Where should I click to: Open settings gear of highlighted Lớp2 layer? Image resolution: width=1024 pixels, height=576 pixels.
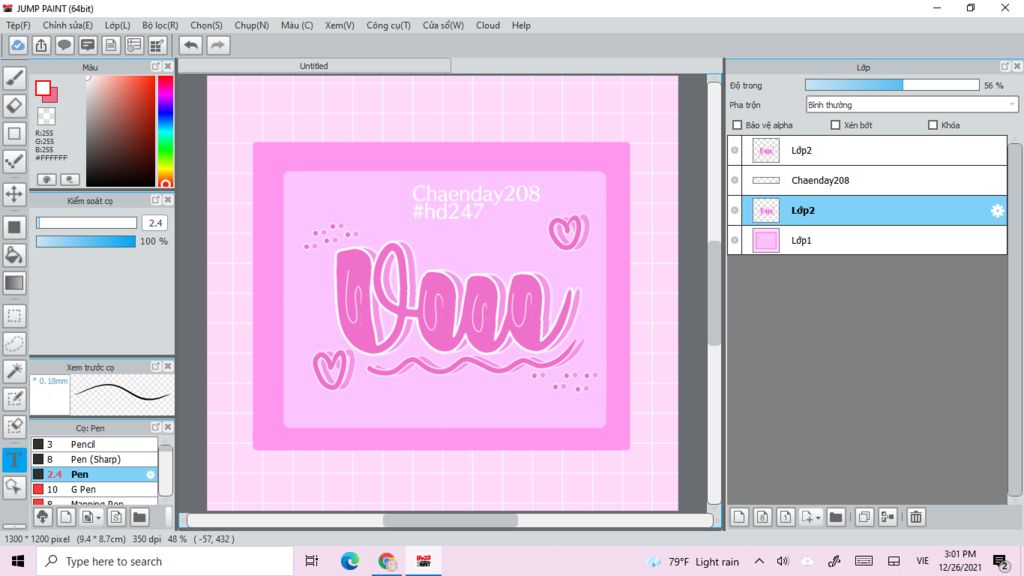click(997, 210)
